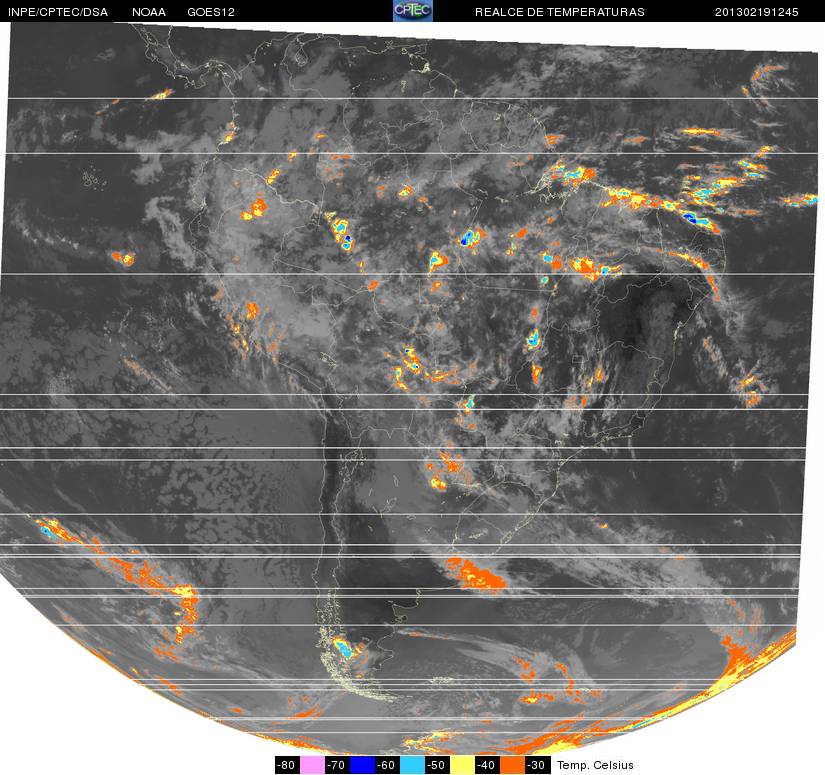825x775 pixels.
Task: Click the NOAA label in the header
Action: coord(149,12)
